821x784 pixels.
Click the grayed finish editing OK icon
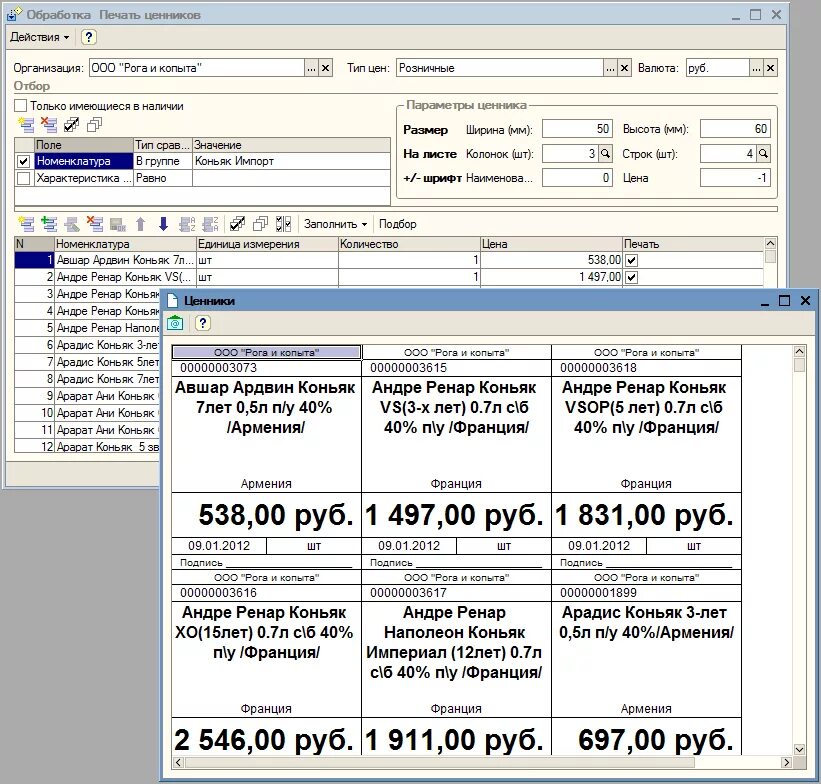[x=118, y=224]
